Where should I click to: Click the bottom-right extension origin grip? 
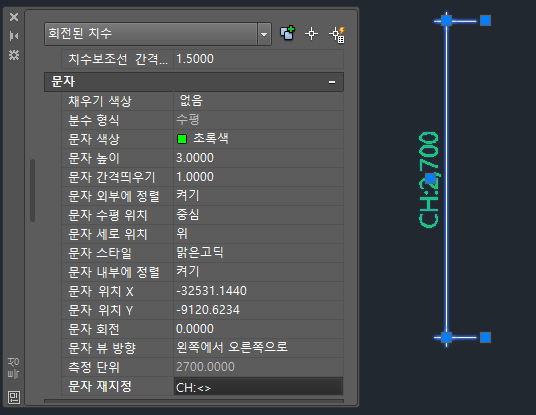(x=485, y=337)
